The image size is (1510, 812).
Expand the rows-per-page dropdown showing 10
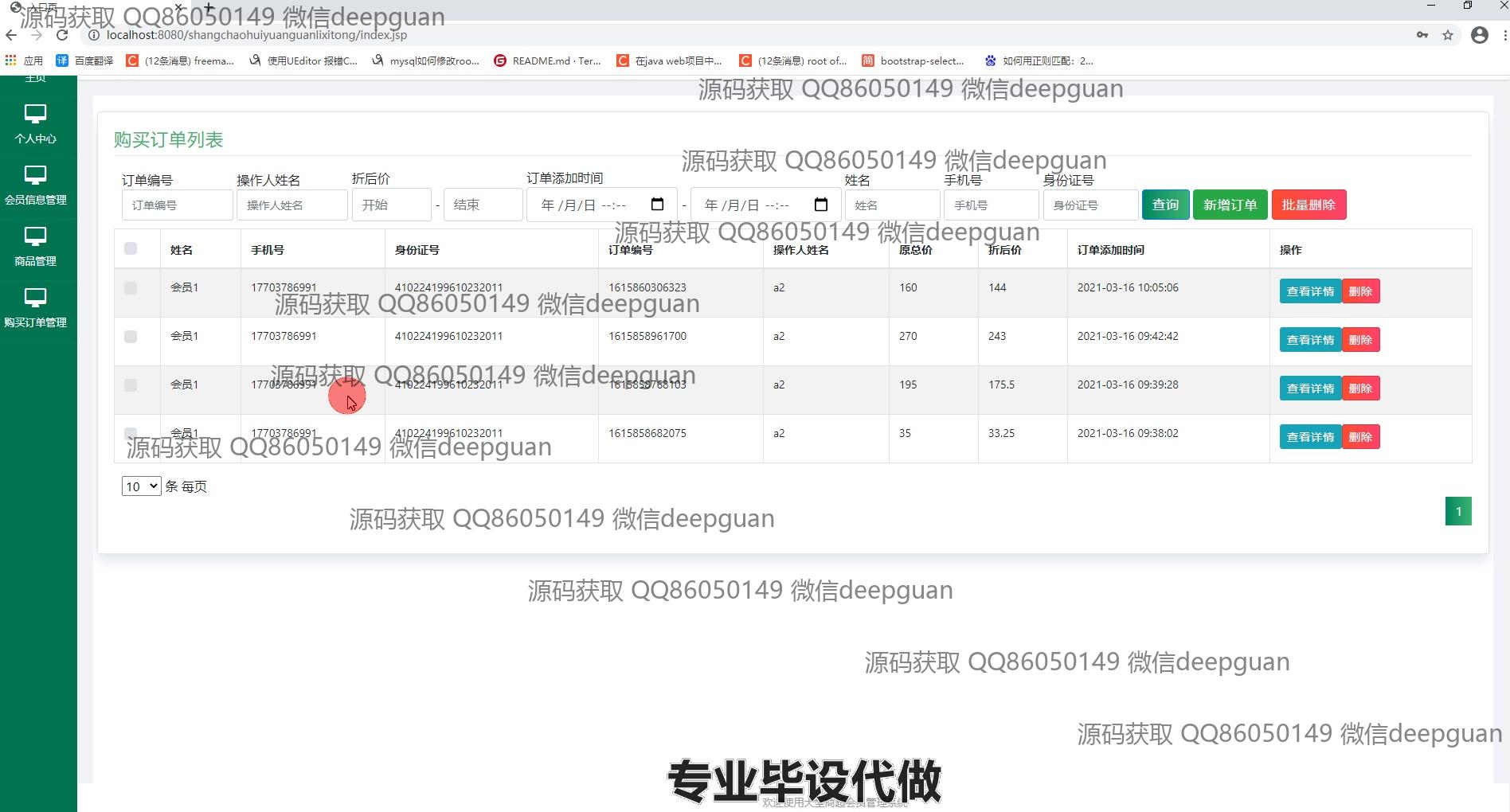141,486
